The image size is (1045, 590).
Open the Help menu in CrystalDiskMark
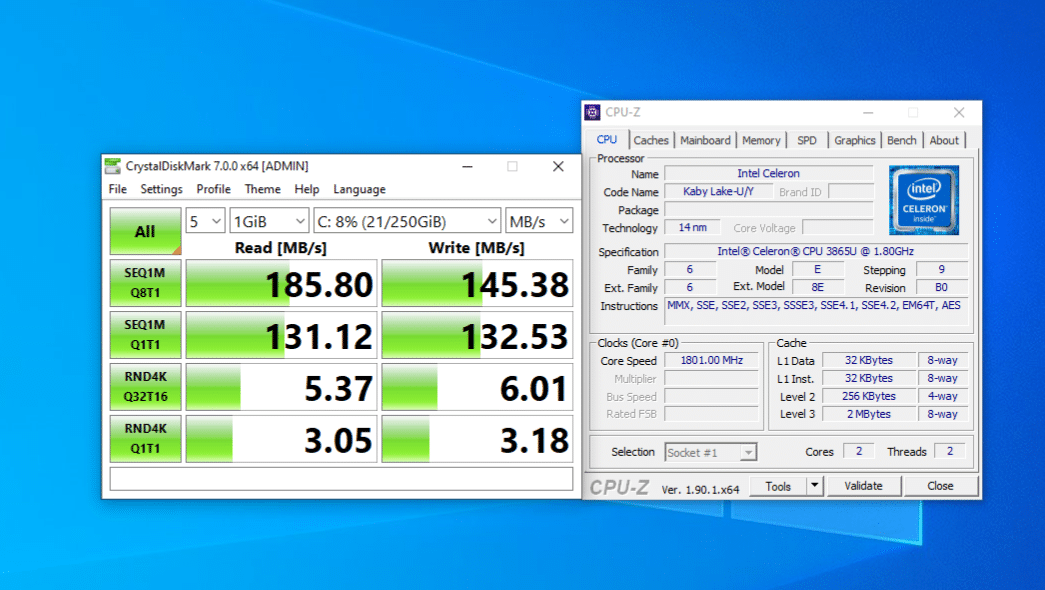point(307,189)
